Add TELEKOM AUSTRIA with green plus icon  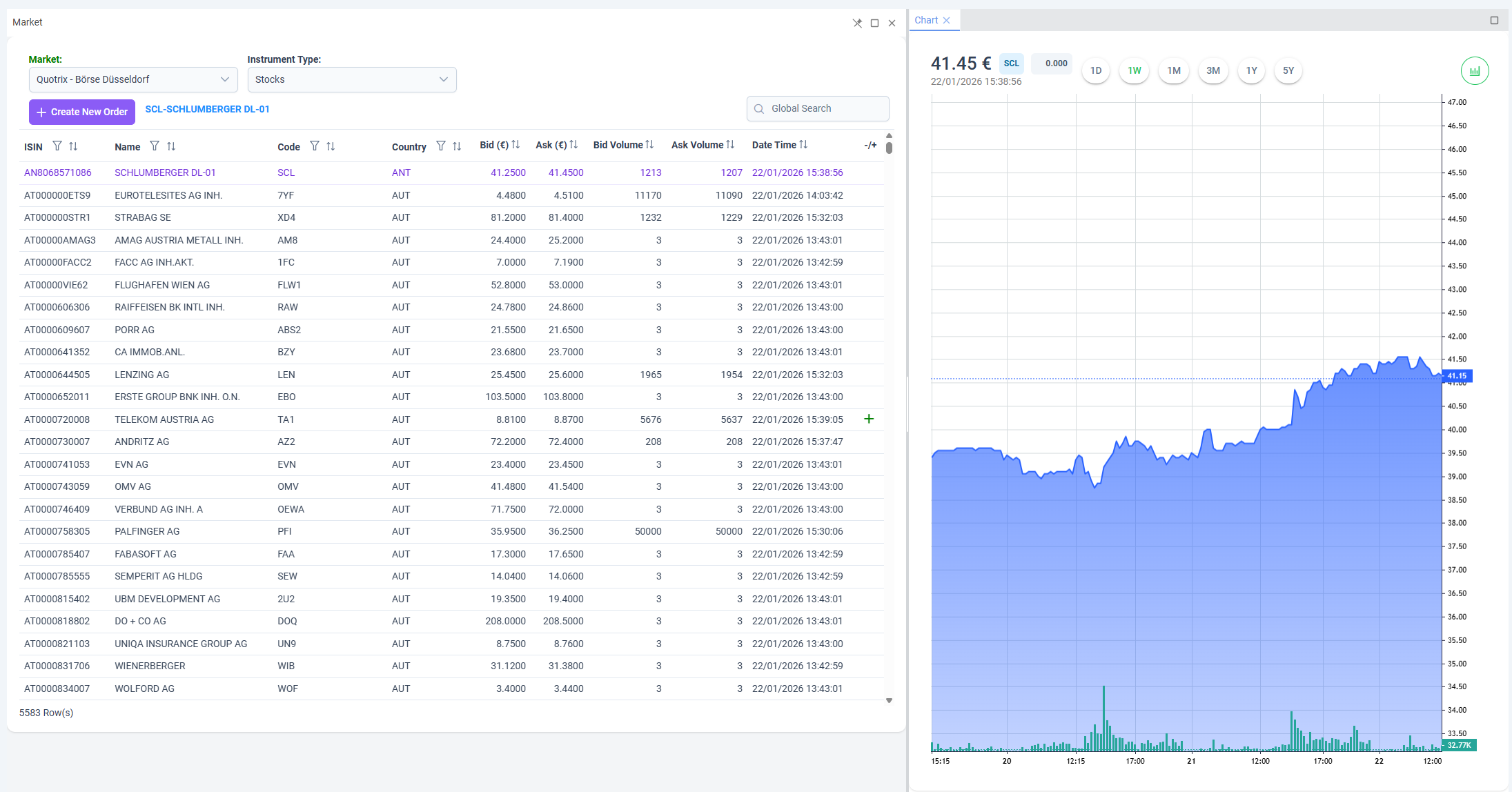[869, 419]
